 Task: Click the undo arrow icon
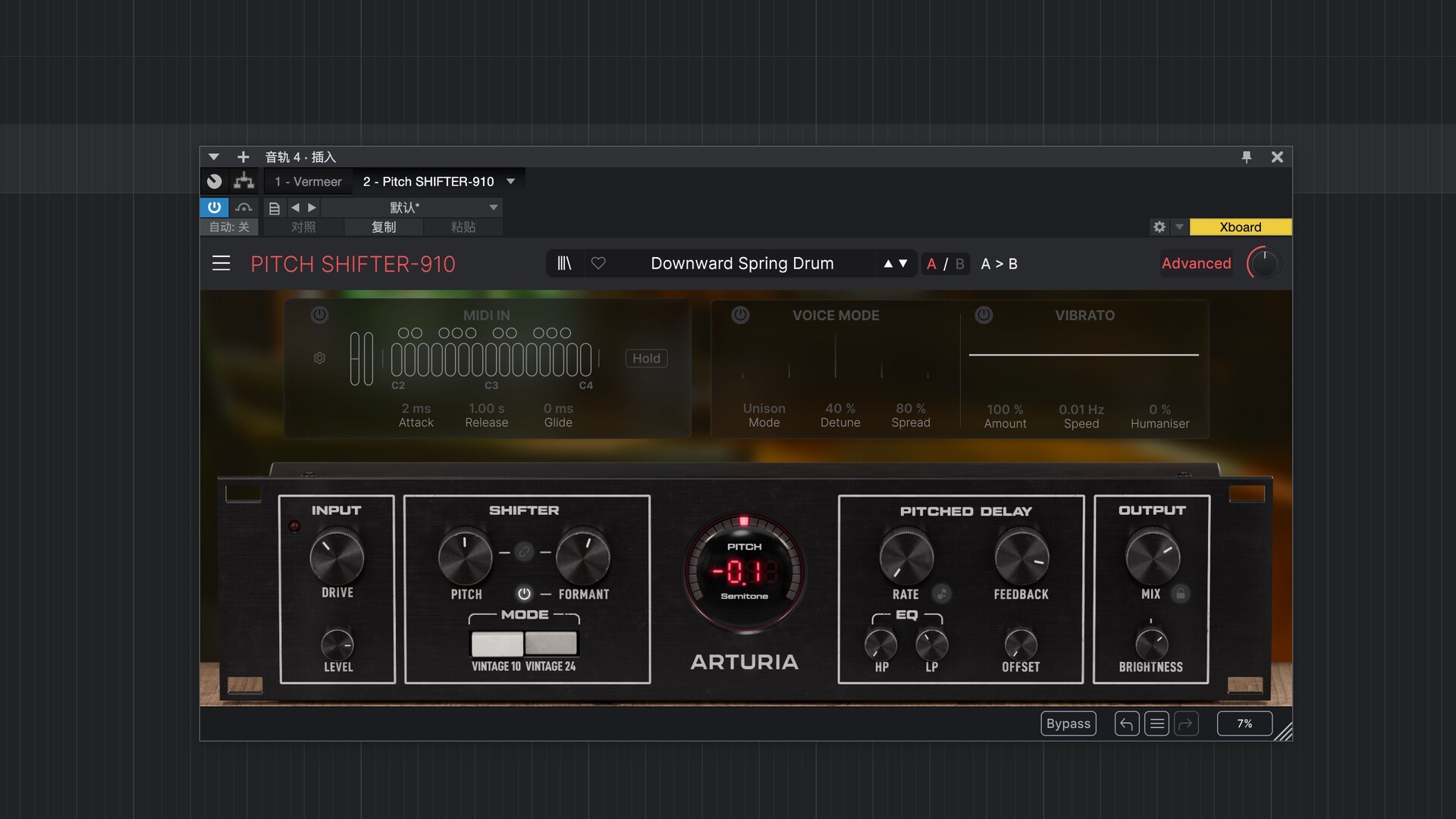[1126, 723]
